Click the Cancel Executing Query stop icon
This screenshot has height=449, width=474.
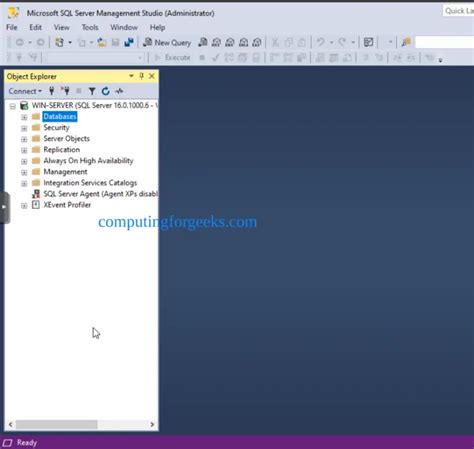point(202,58)
